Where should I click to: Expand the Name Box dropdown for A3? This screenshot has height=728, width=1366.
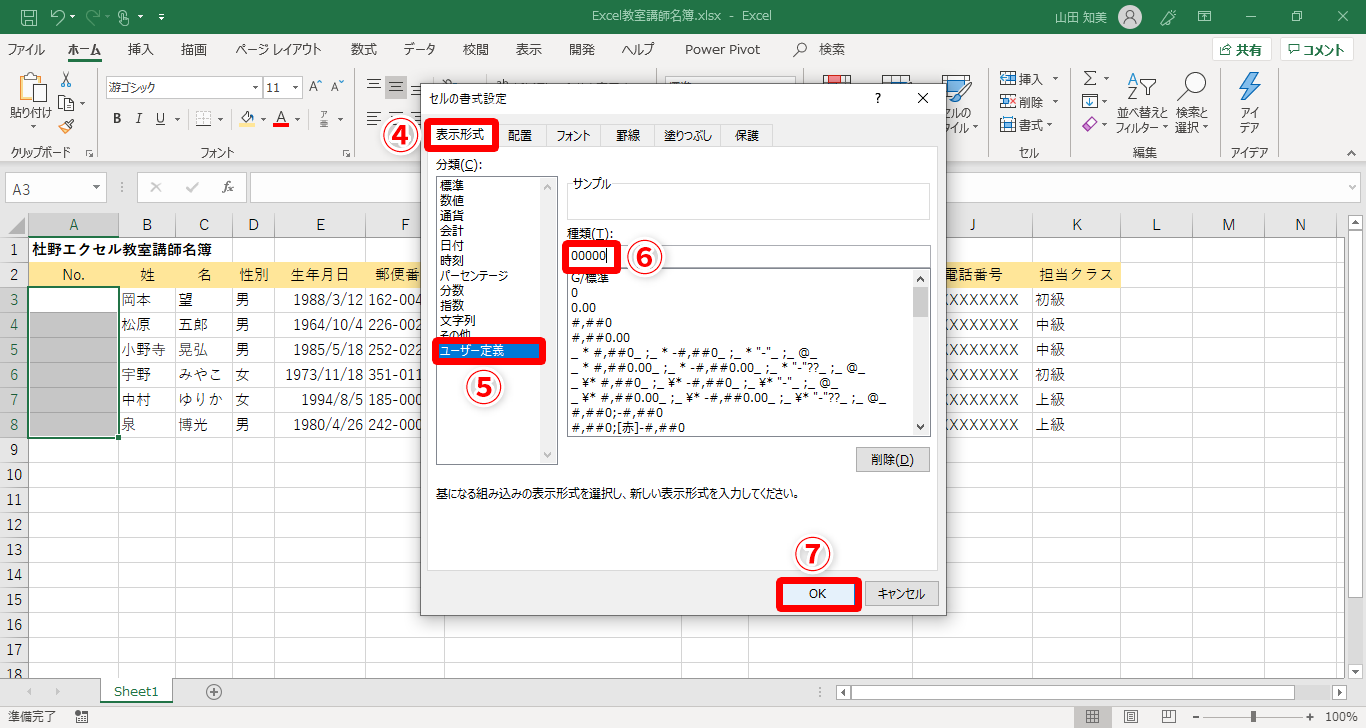(x=97, y=187)
